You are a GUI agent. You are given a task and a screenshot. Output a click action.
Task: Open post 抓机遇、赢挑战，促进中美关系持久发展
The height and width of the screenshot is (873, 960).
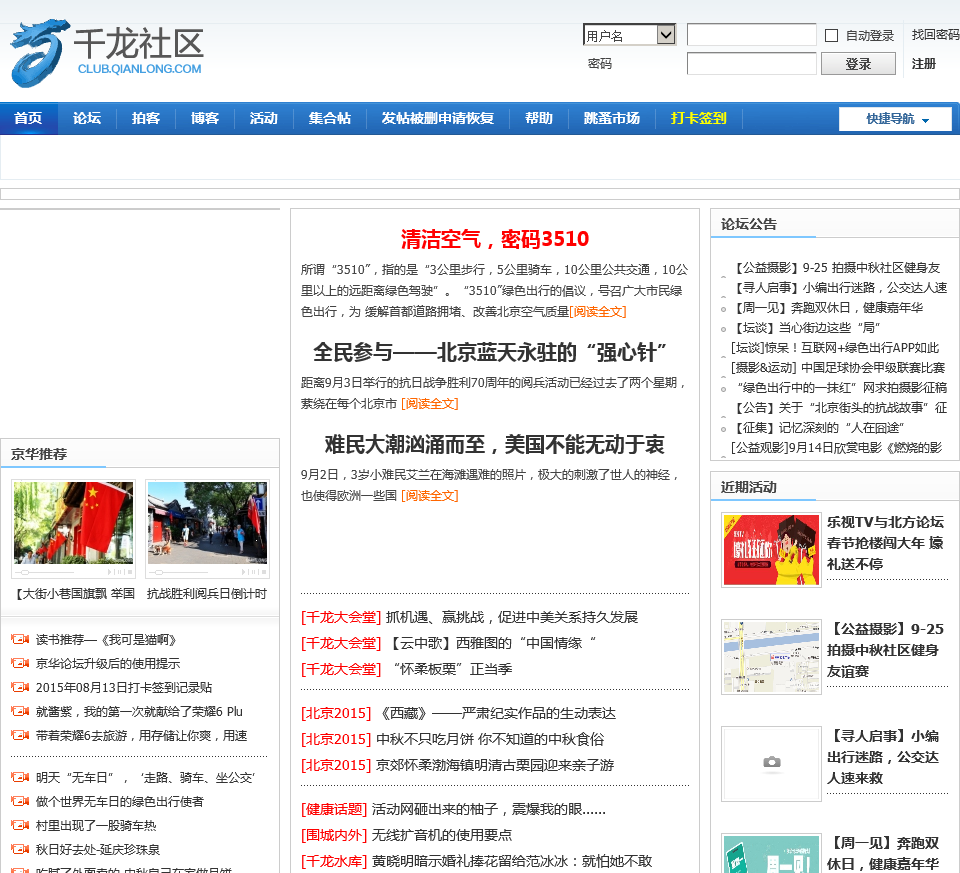click(512, 617)
